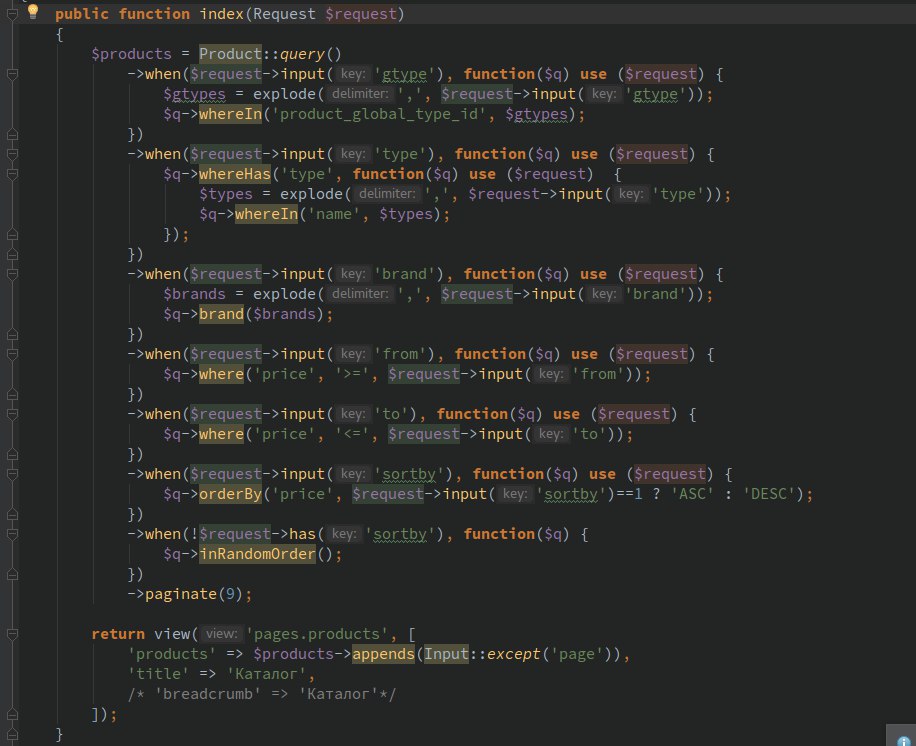Click the 'products' array key
The width and height of the screenshot is (916, 746).
(172, 654)
